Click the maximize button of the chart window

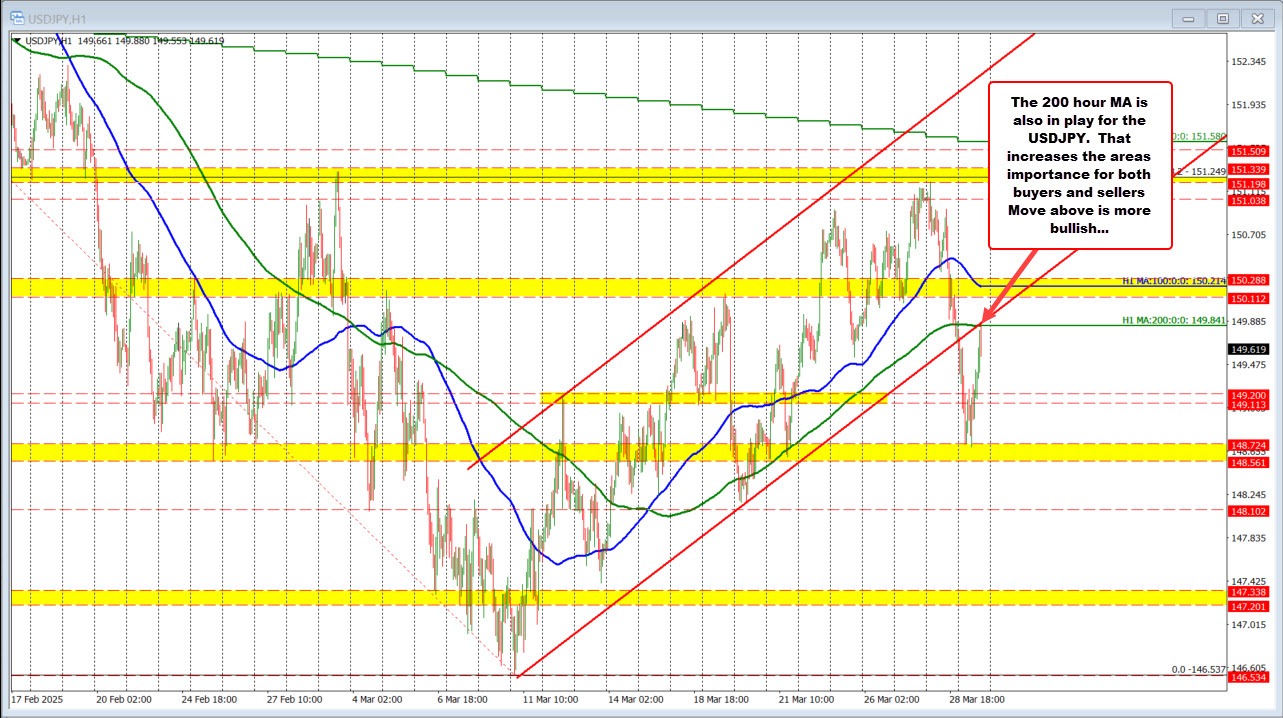(1222, 17)
